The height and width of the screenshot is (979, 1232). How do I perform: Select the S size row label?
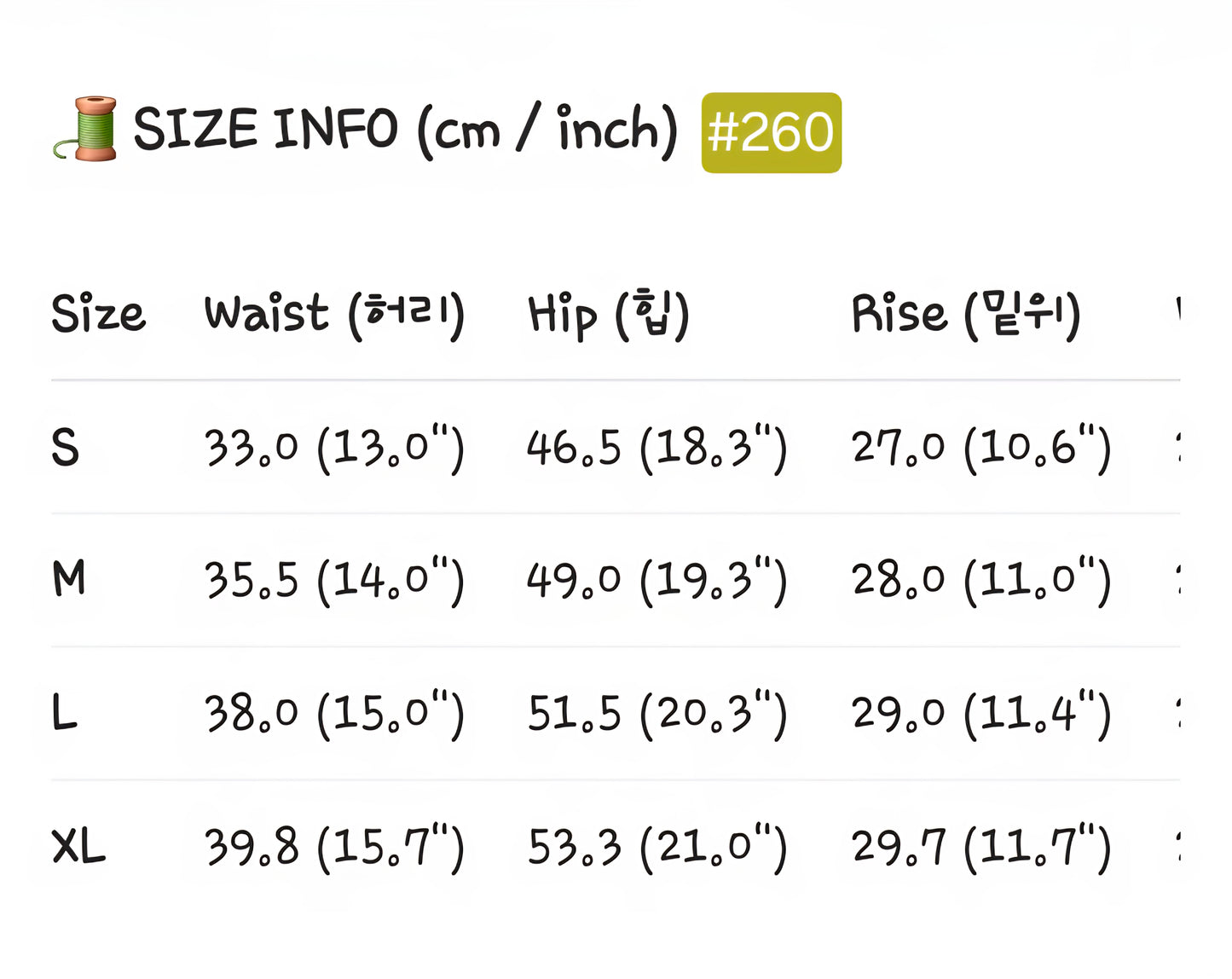tap(66, 447)
